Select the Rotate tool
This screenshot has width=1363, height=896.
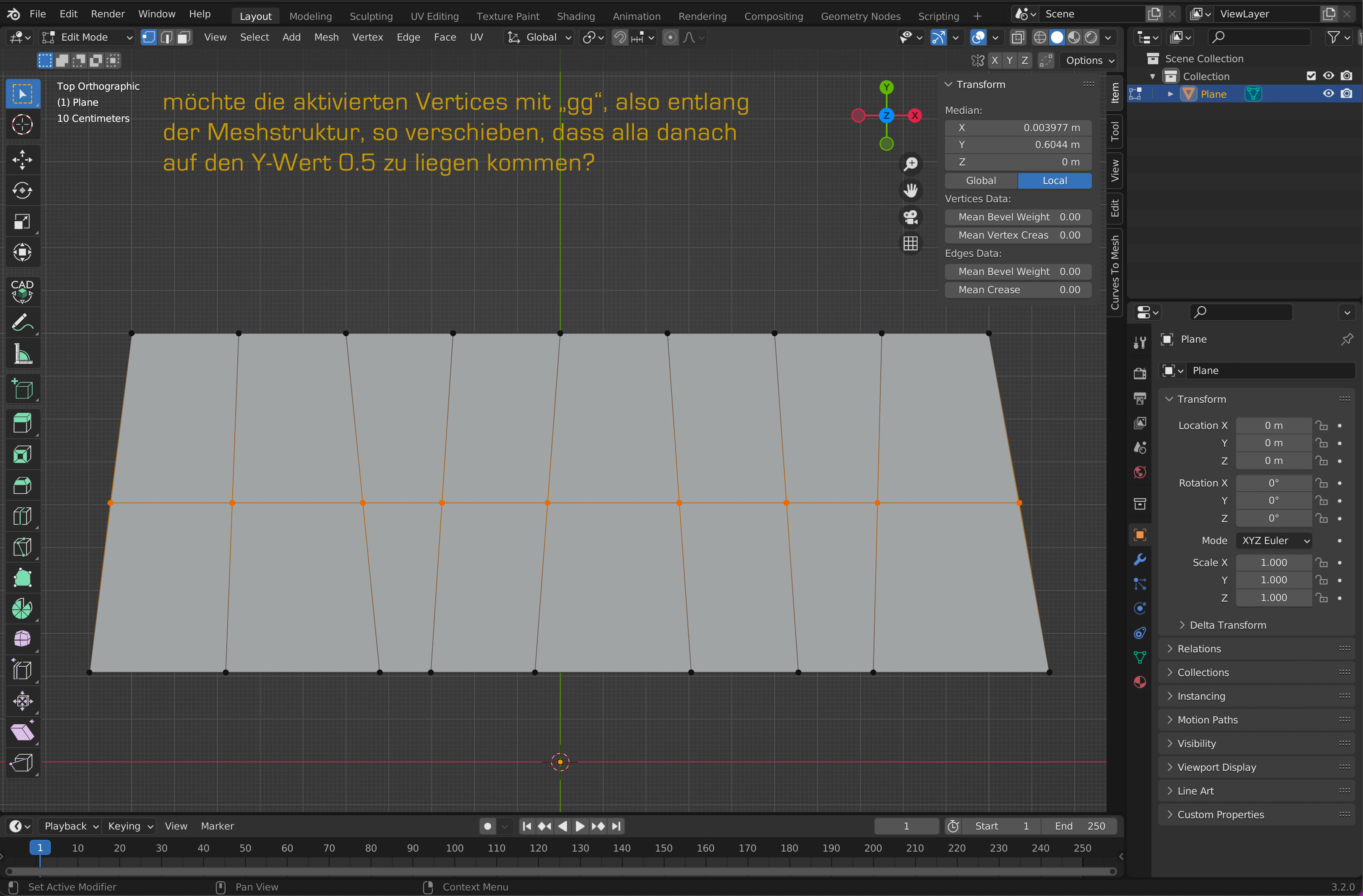[x=22, y=191]
